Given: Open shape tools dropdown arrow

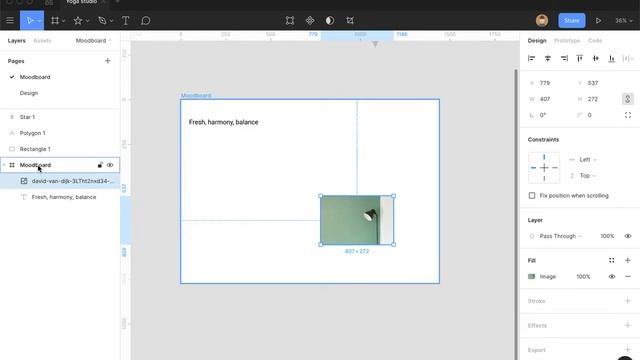Looking at the screenshot, I should pyautogui.click(x=87, y=21).
